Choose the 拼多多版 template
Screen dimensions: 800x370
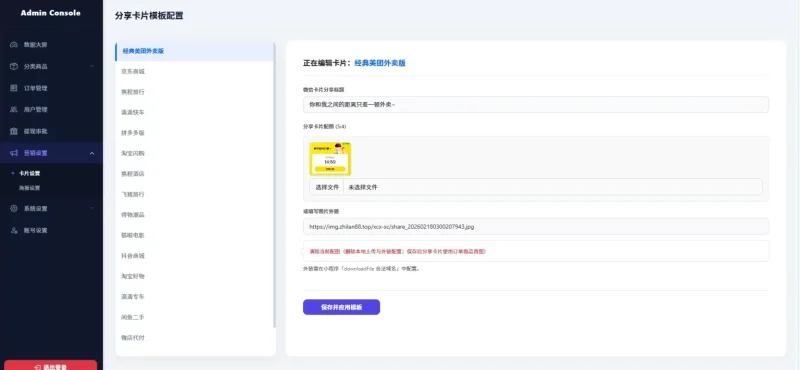(x=194, y=133)
